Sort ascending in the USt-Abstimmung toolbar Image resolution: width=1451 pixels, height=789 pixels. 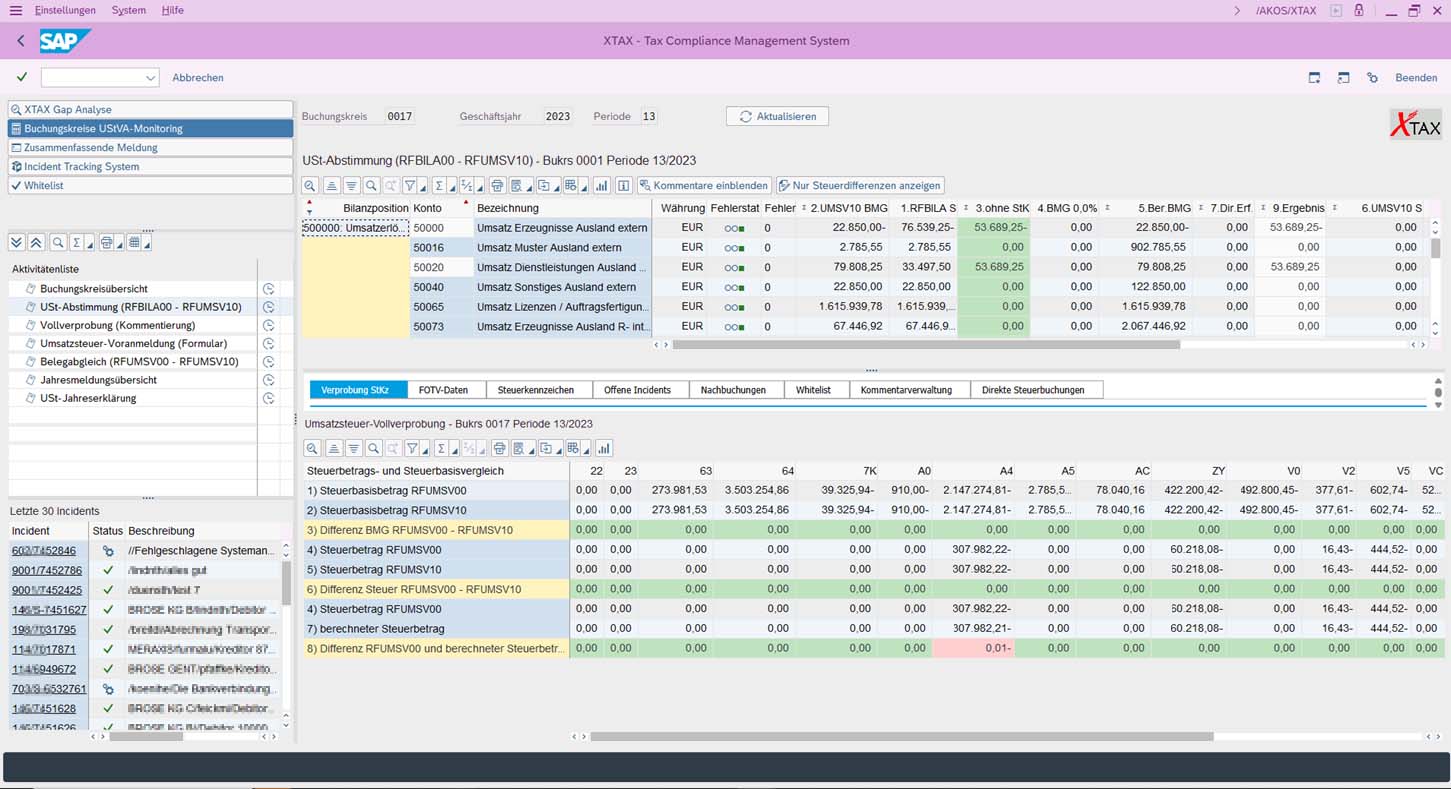(332, 186)
